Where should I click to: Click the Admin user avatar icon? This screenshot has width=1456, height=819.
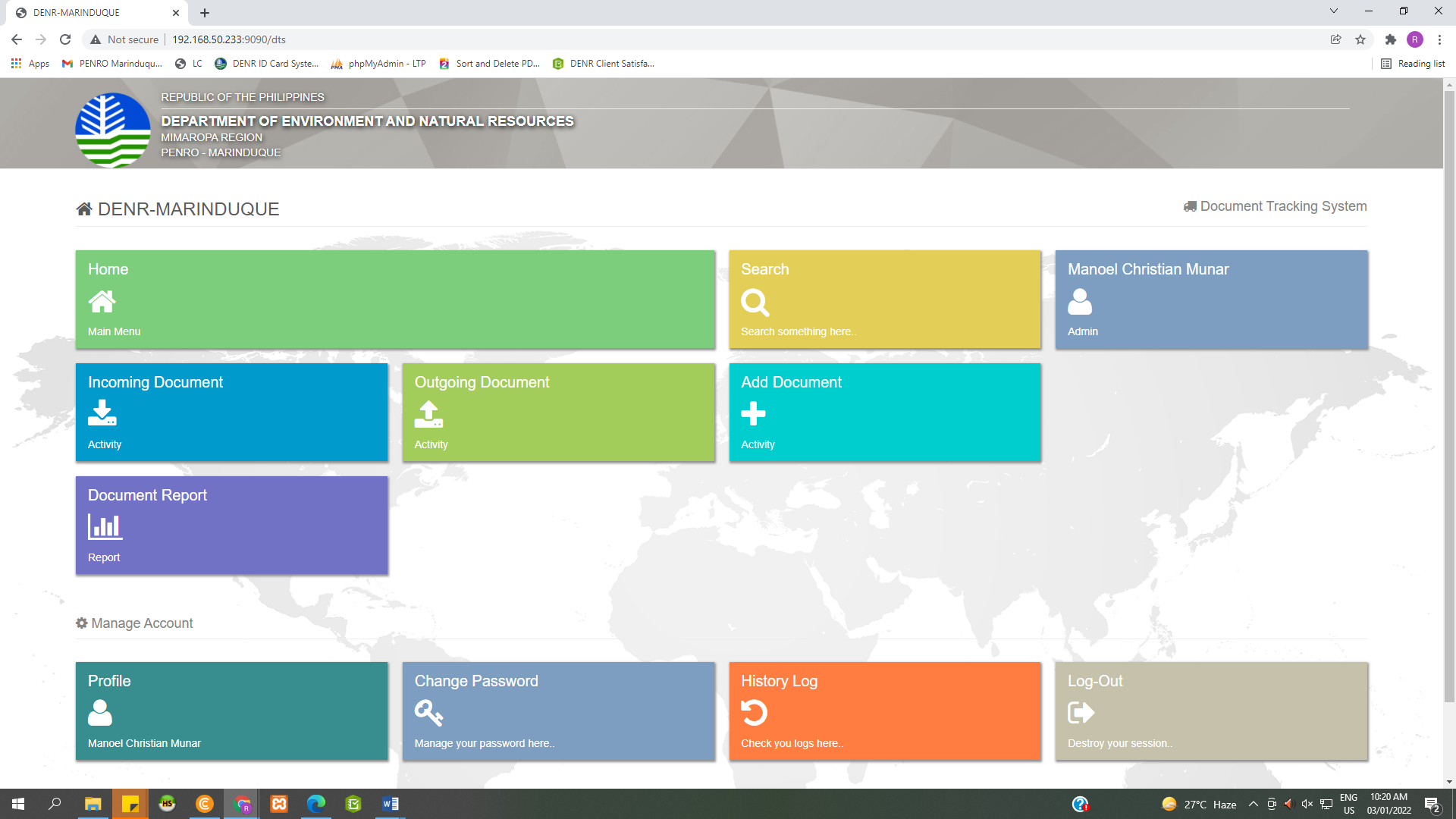click(1080, 302)
